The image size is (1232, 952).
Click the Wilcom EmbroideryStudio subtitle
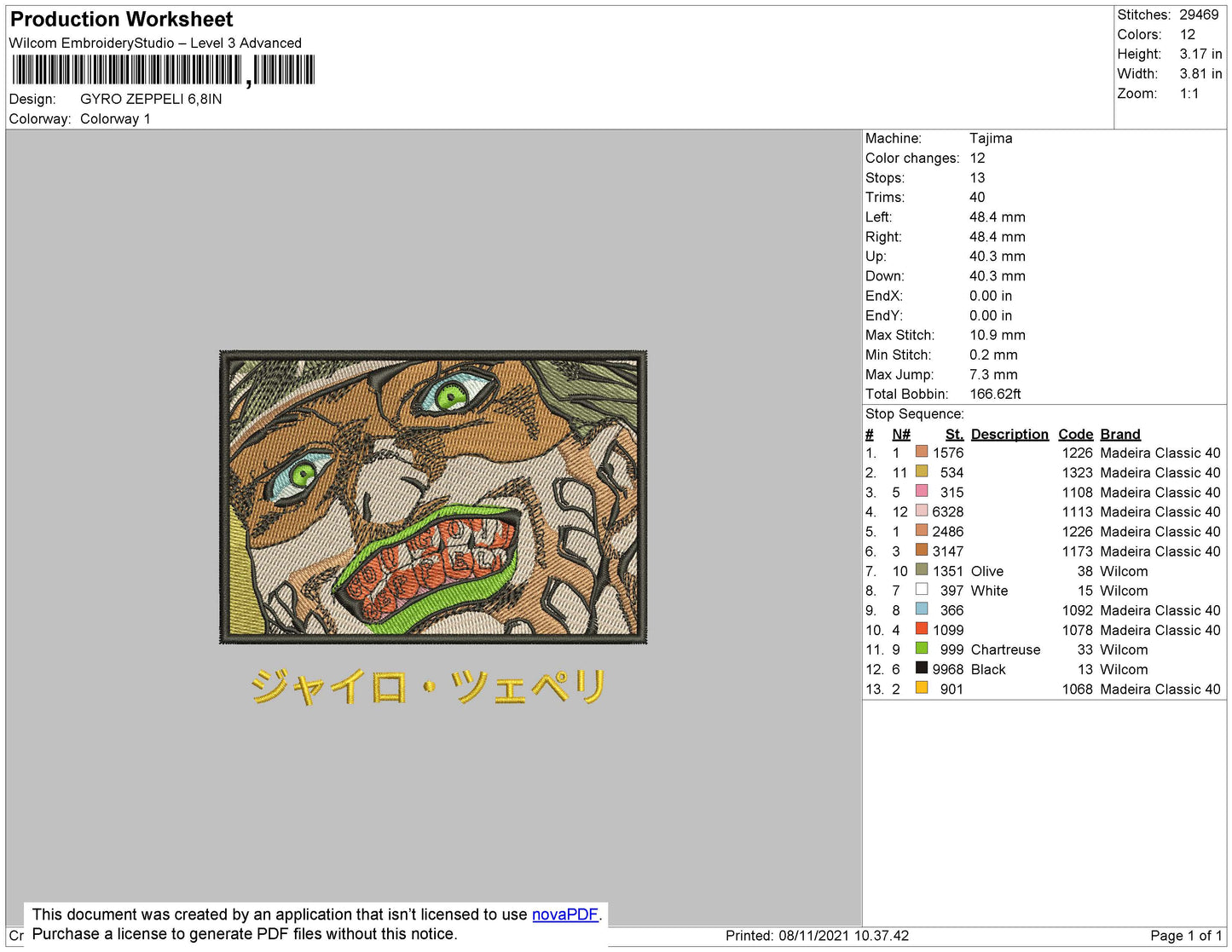coord(155,43)
